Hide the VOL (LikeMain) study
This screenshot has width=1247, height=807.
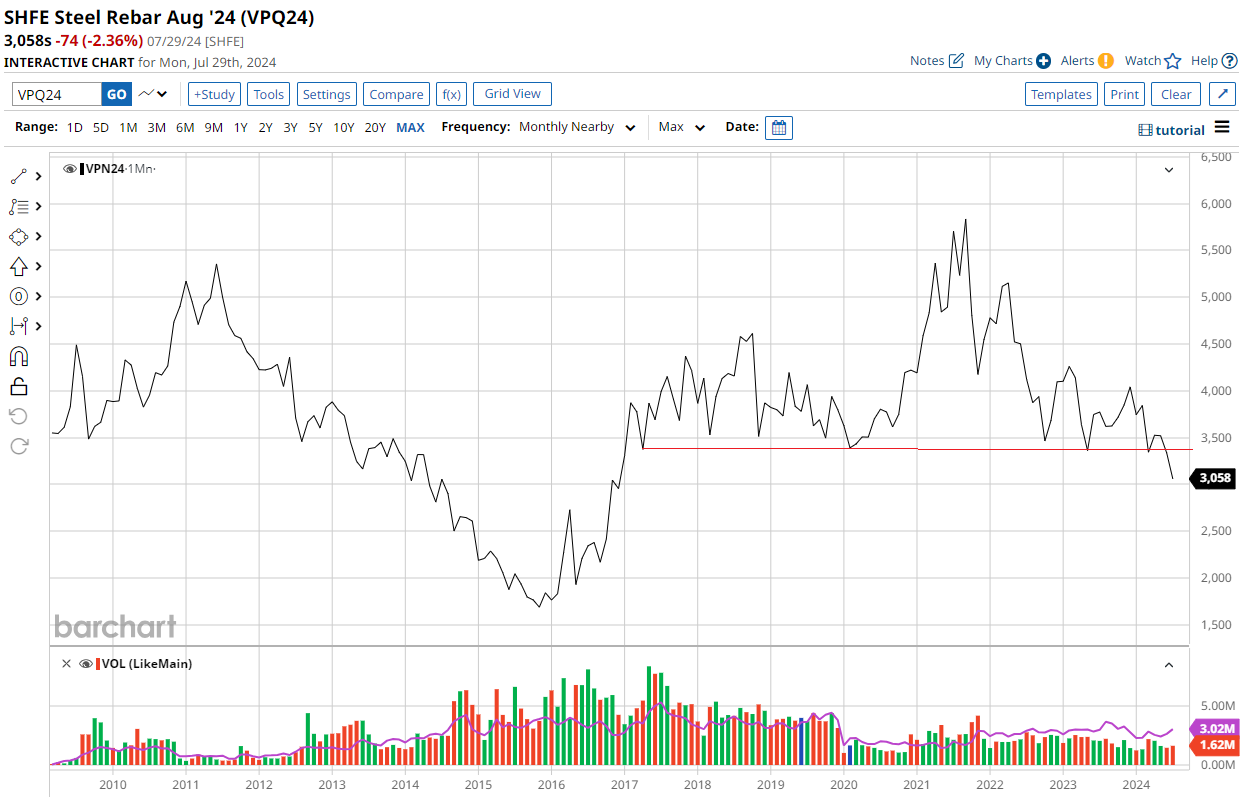click(x=86, y=664)
